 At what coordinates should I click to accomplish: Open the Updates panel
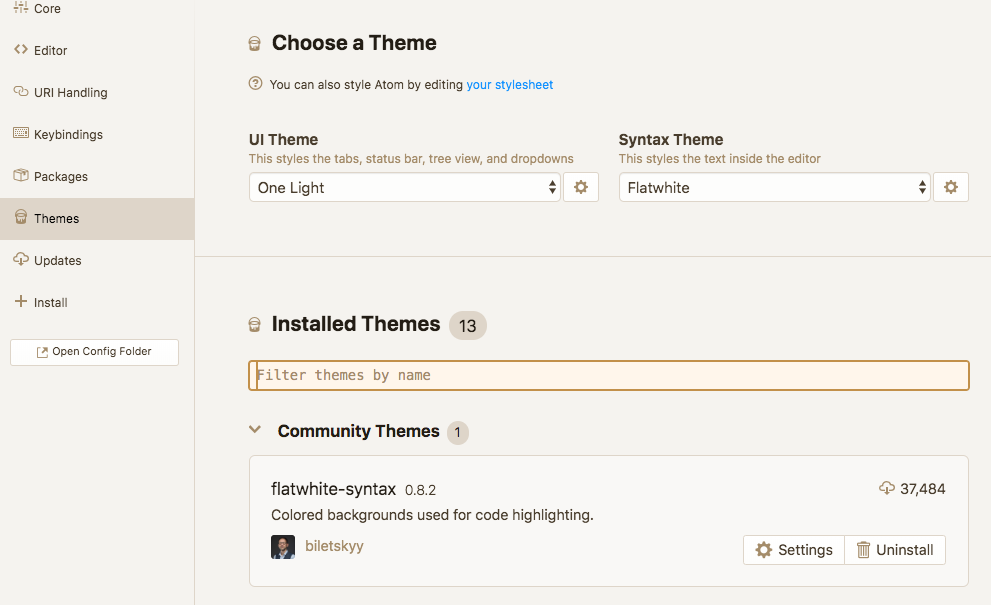[x=97, y=260]
